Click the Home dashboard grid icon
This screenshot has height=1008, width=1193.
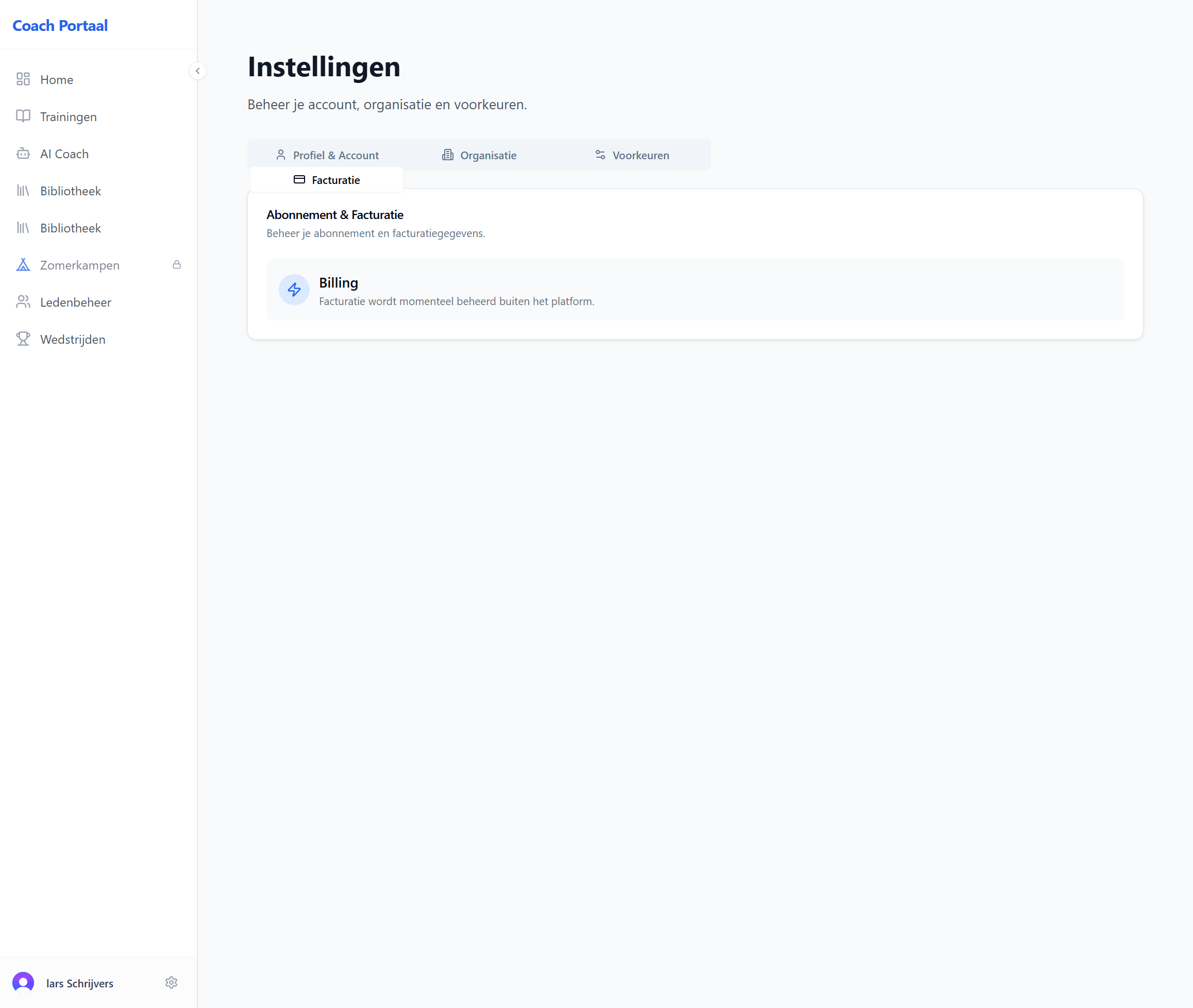[x=23, y=79]
